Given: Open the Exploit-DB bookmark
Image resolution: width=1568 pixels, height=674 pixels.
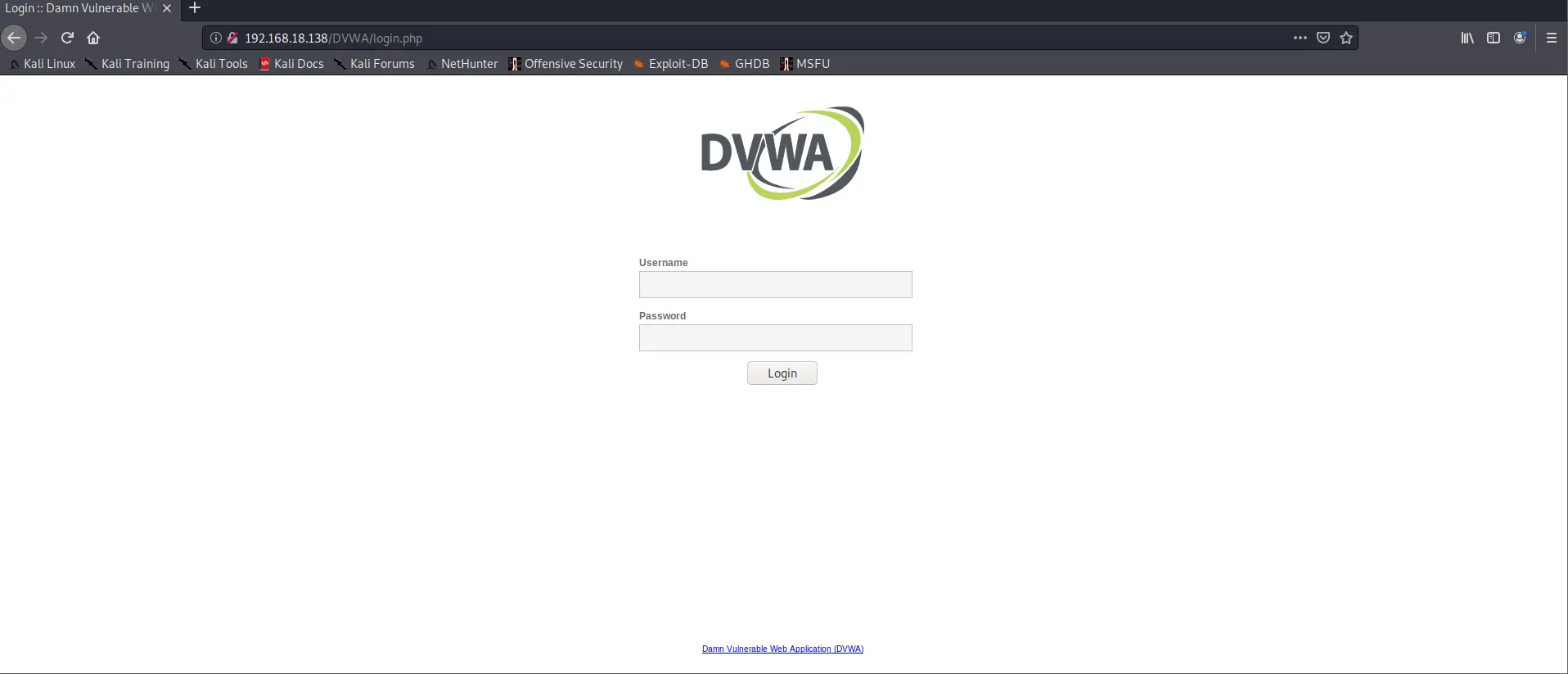Looking at the screenshot, I should 671,64.
